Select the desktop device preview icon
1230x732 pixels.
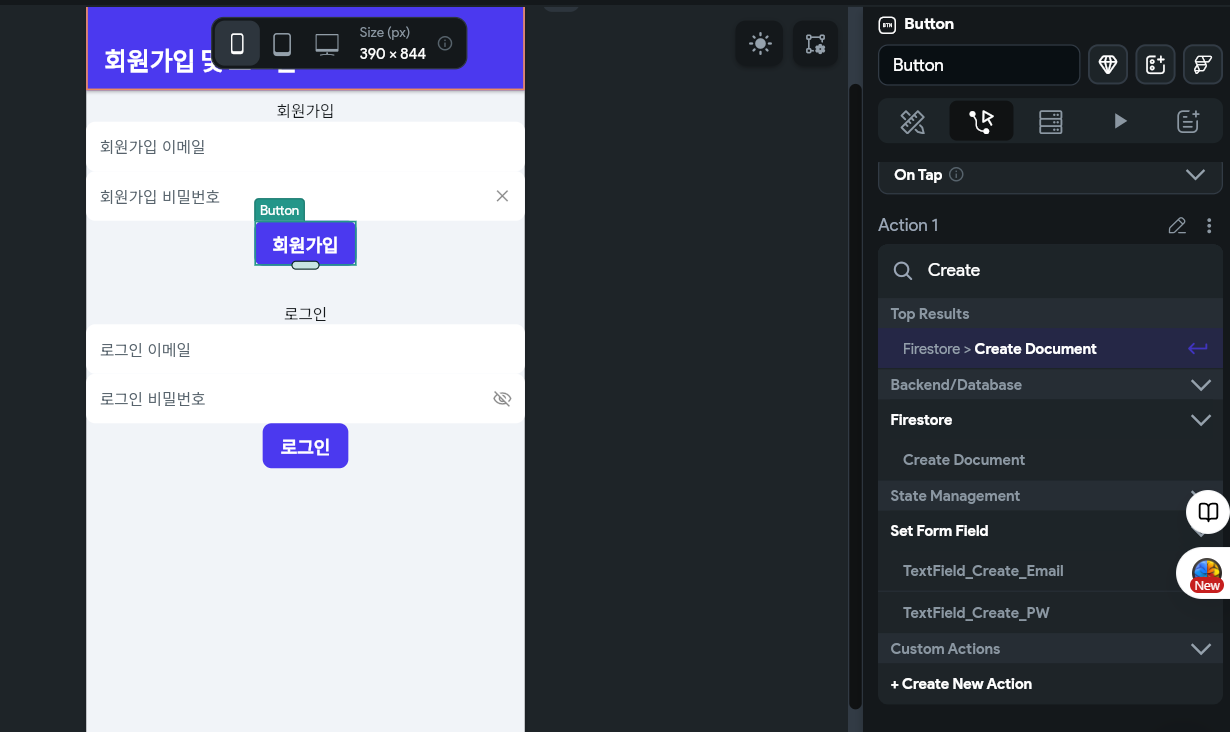[327, 43]
